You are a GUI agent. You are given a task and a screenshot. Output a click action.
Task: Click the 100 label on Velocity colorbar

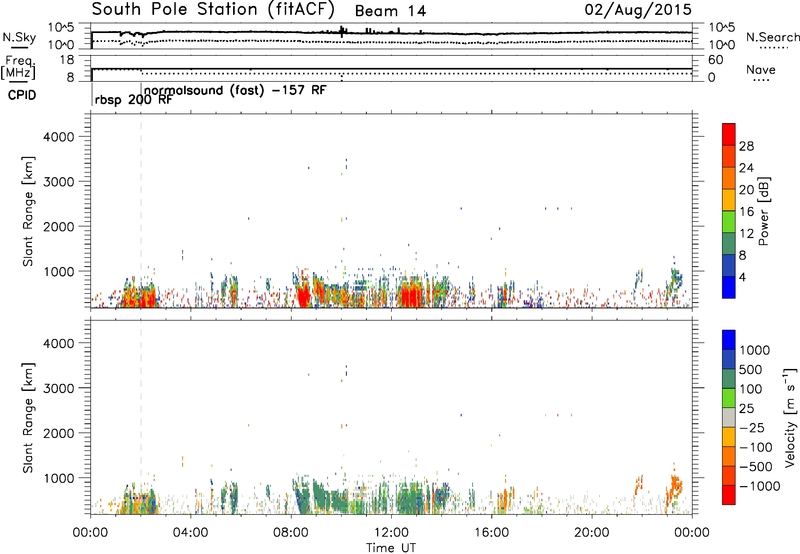[x=750, y=389]
